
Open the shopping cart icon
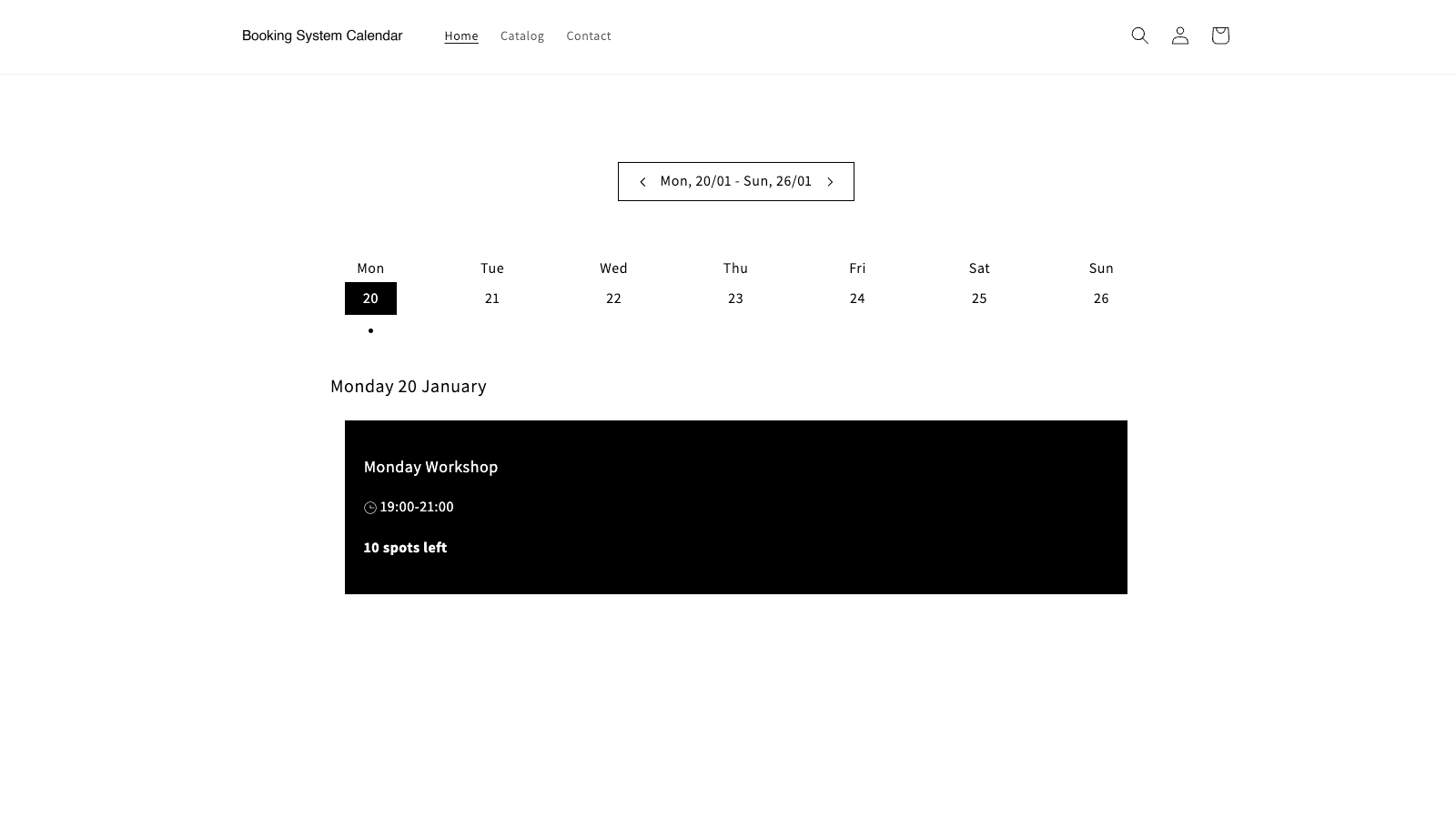click(1220, 35)
